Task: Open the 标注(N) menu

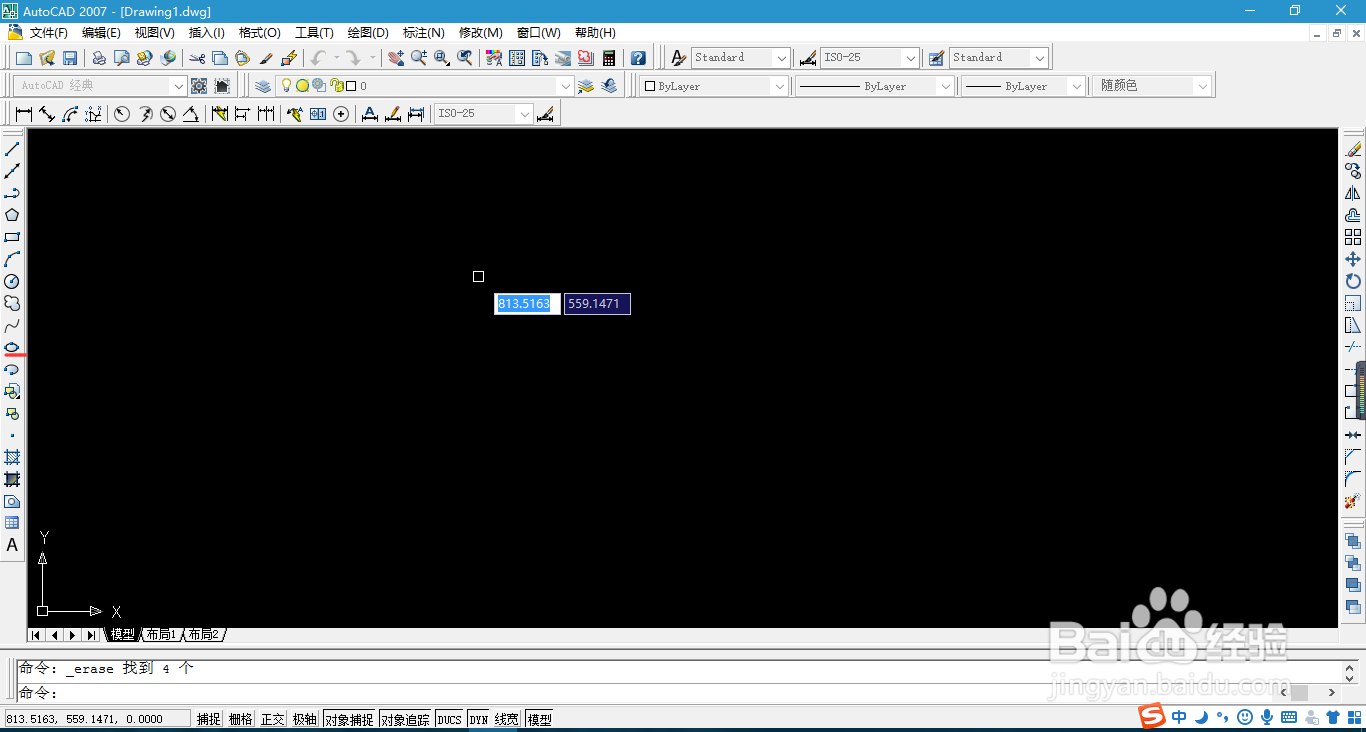Action: pyautogui.click(x=424, y=33)
